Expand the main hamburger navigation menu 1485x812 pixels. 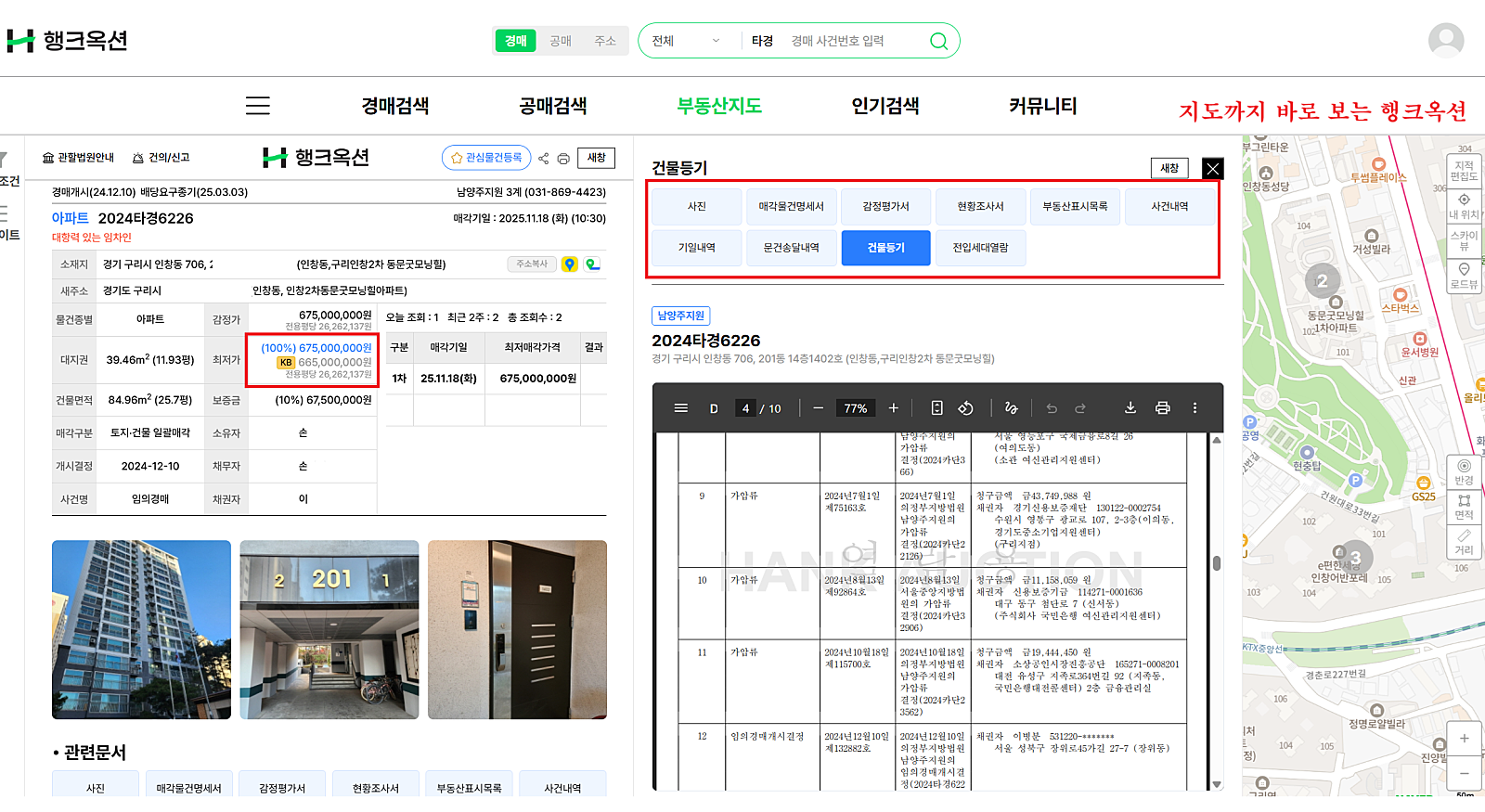point(257,106)
